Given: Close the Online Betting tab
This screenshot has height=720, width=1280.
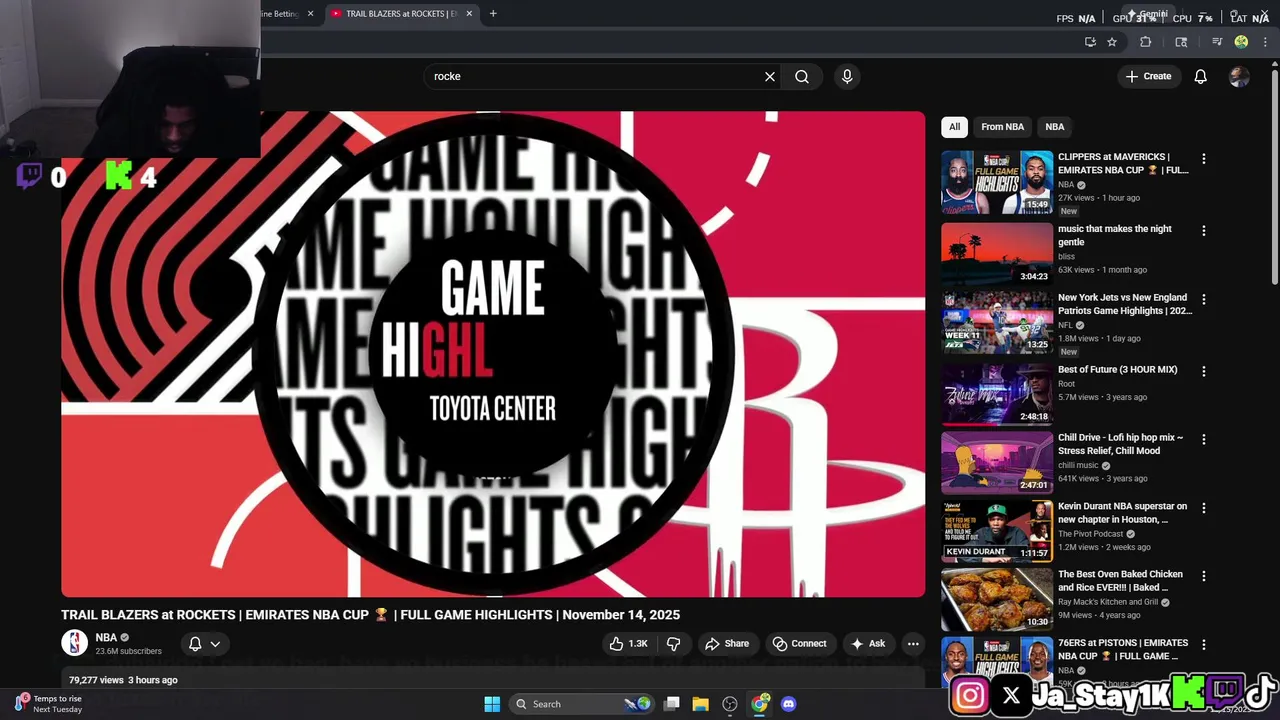Looking at the screenshot, I should (310, 14).
